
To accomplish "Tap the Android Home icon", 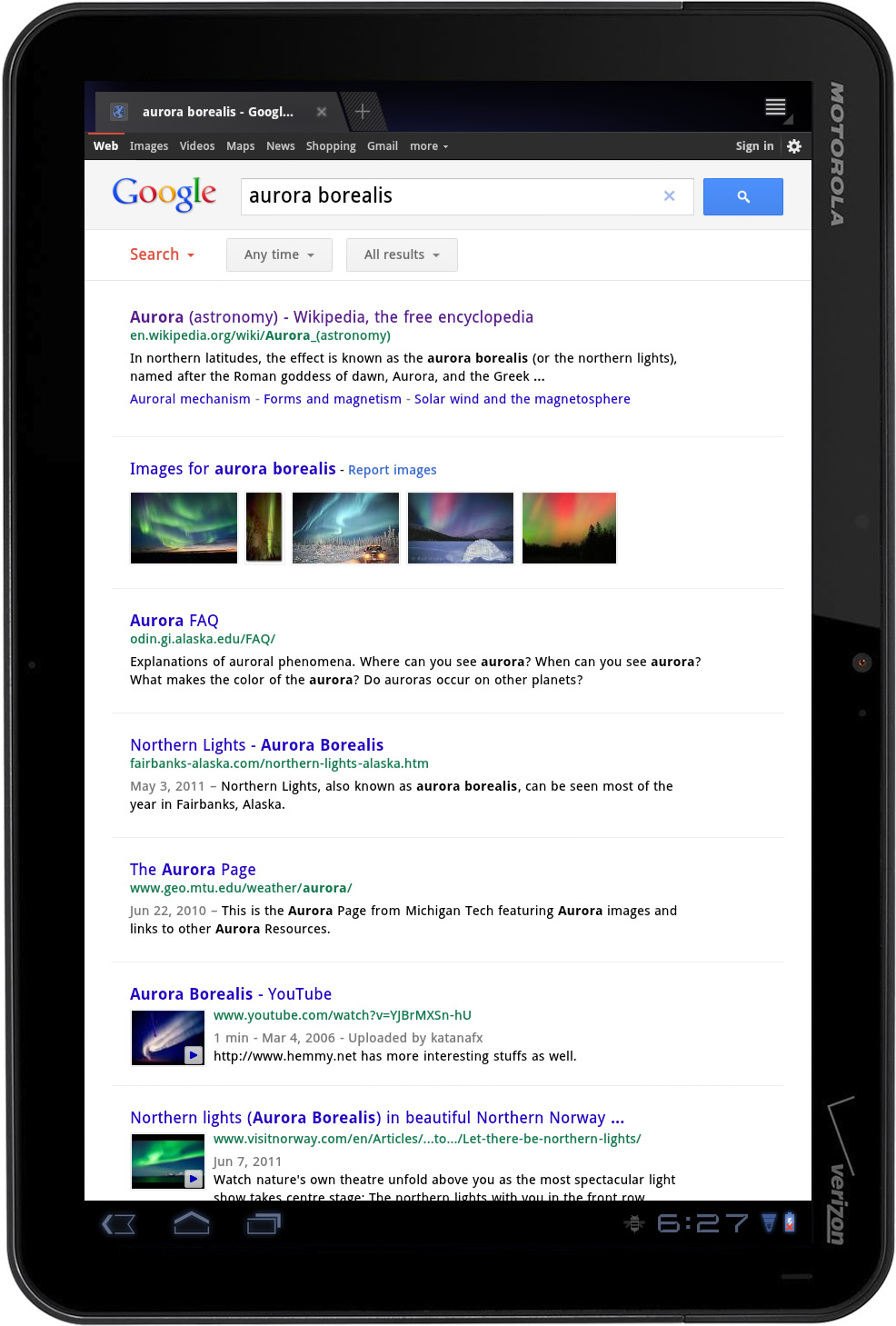I will tap(192, 1224).
